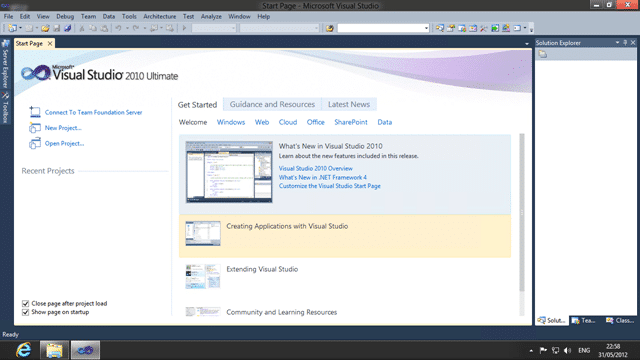Toggle Show page on startup checkbox

(25, 312)
